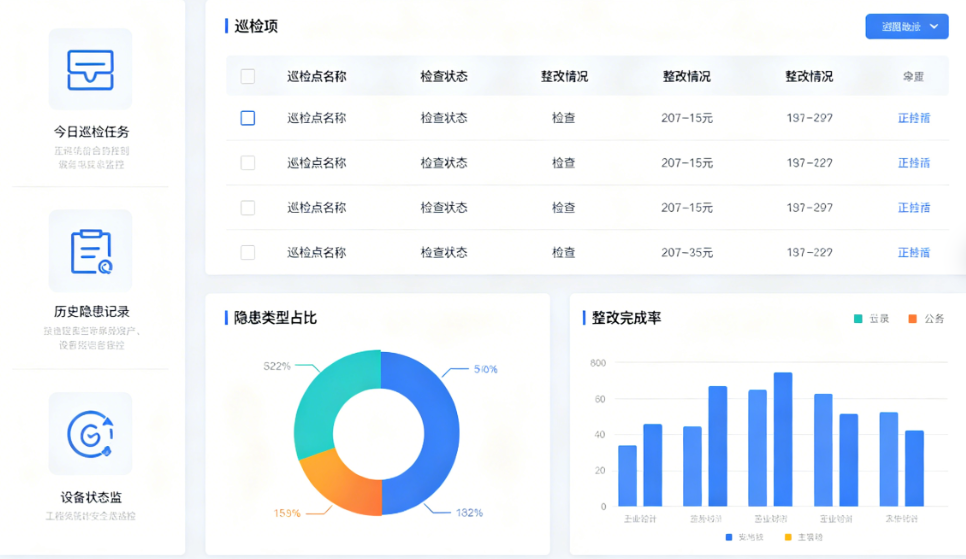966x559 pixels.
Task: Click the 207-35元 cell in the last row
Action: 687,252
